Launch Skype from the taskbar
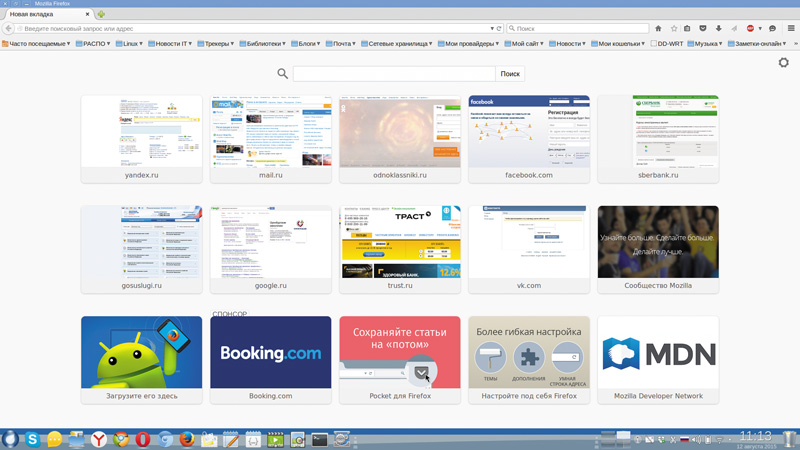Image resolution: width=800 pixels, height=450 pixels. click(32, 439)
